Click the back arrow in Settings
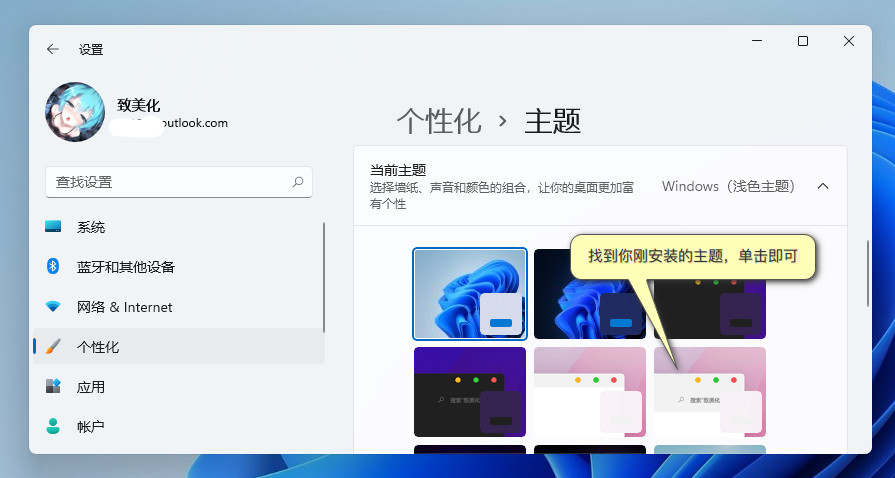The height and width of the screenshot is (478, 895). (x=53, y=49)
